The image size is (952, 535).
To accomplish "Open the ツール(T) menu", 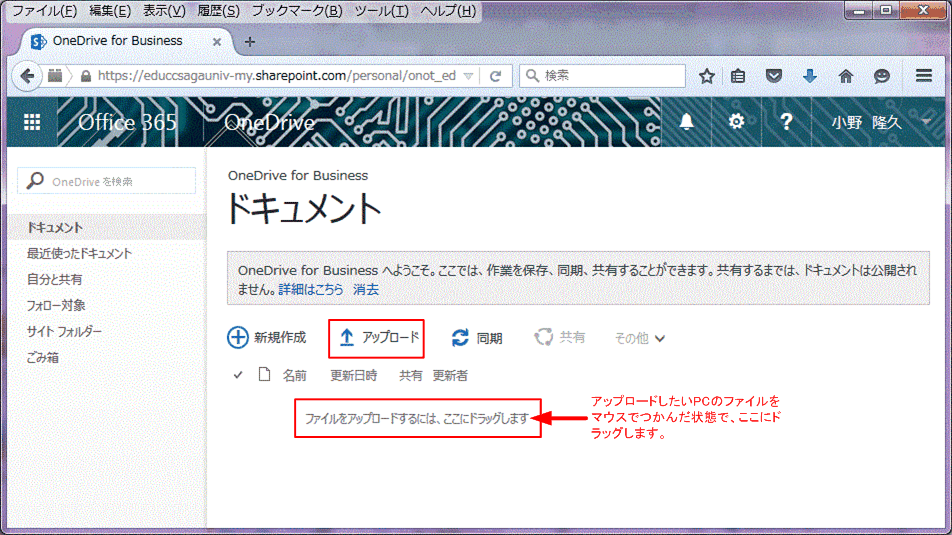I will click(x=381, y=11).
